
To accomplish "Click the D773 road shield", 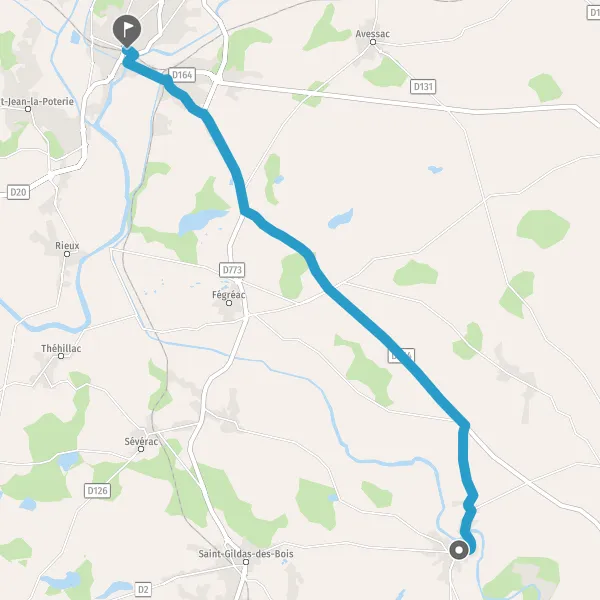I will tap(232, 270).
